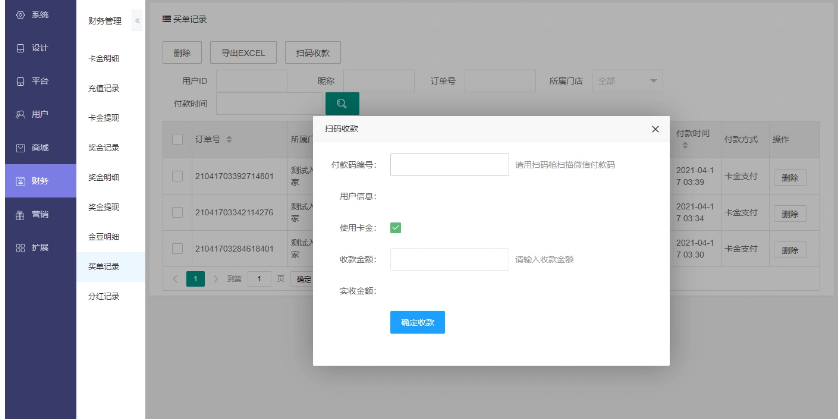Image resolution: width=839 pixels, height=419 pixels.
Task: Click the green search magnifier button
Action: pos(341,103)
